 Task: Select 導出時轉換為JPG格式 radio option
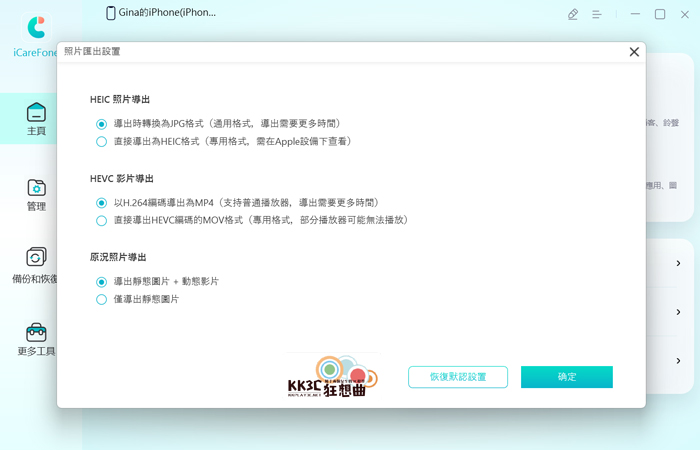click(x=101, y=124)
